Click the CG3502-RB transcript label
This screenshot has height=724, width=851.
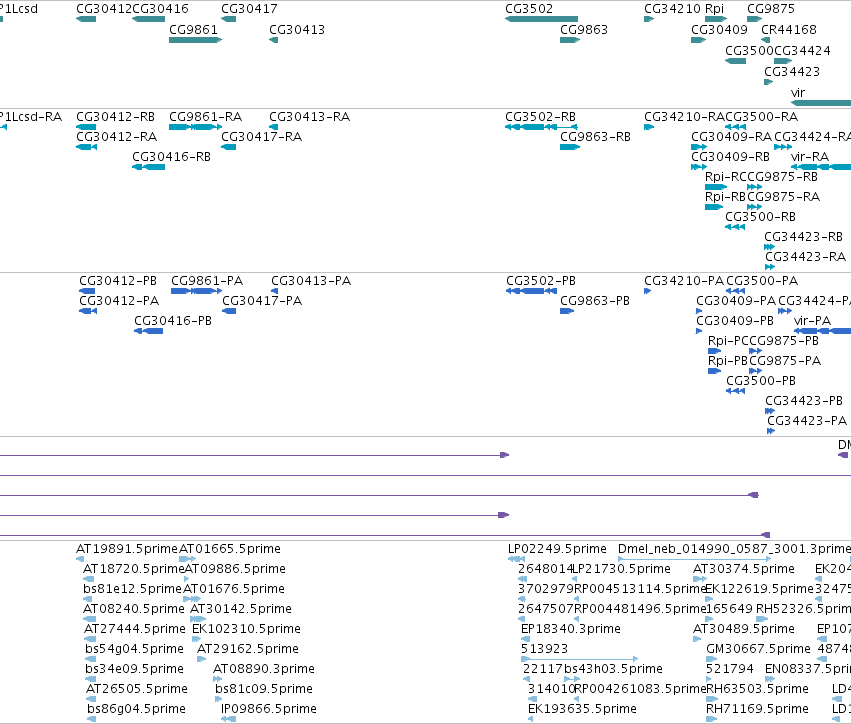coord(541,117)
